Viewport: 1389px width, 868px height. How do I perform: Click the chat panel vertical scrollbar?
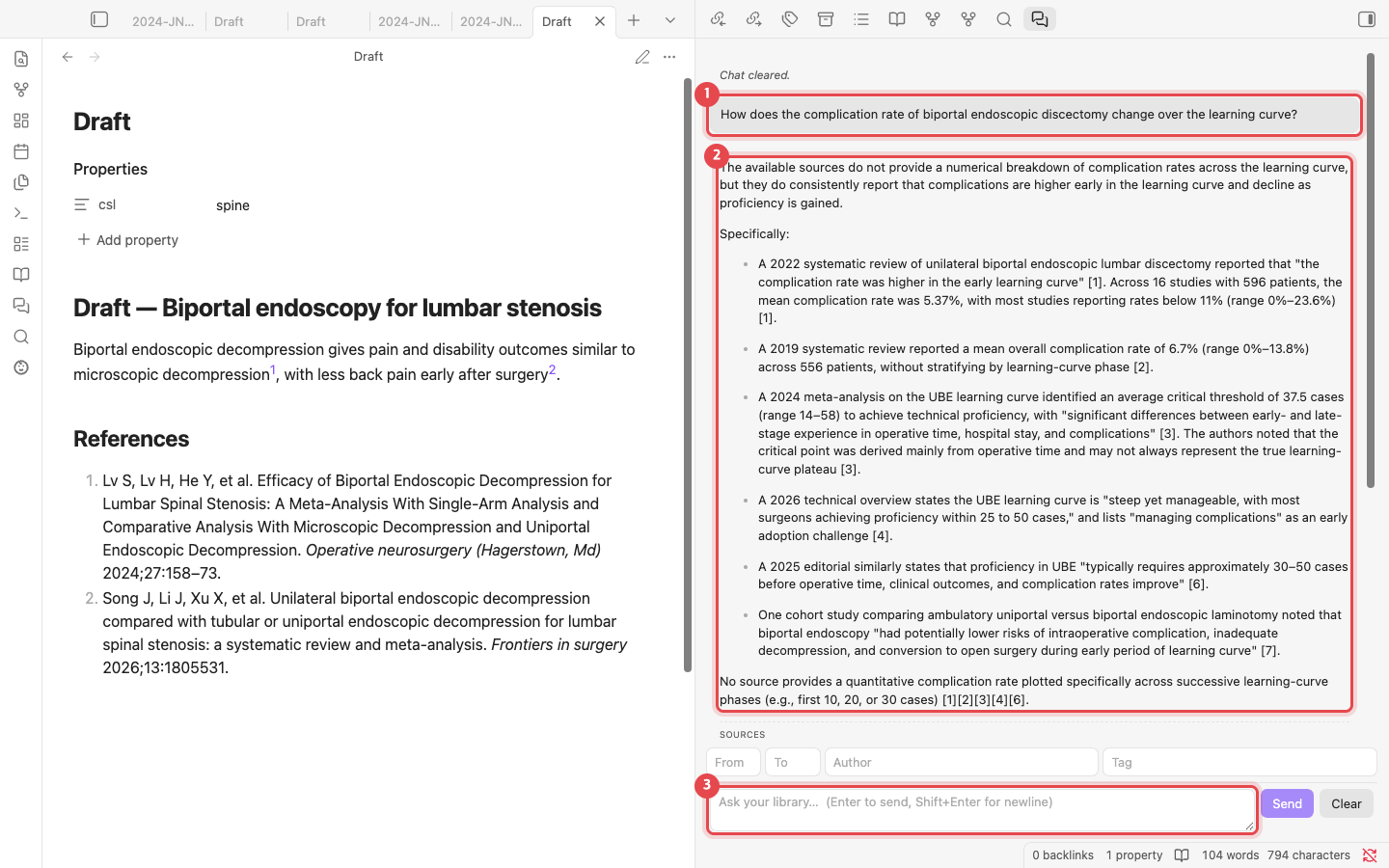(x=1370, y=270)
